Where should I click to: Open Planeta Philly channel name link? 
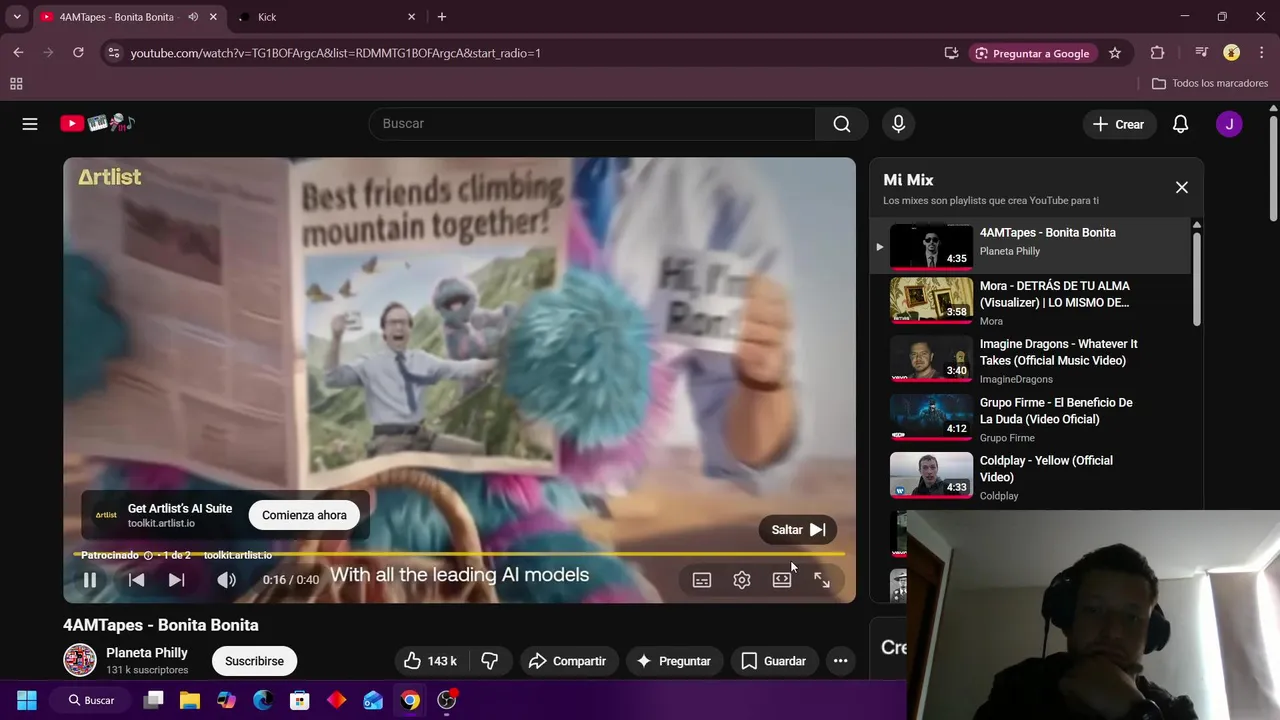(147, 653)
